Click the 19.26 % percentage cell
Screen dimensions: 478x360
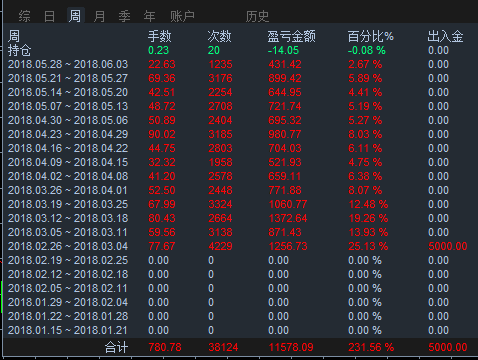pyautogui.click(x=368, y=218)
